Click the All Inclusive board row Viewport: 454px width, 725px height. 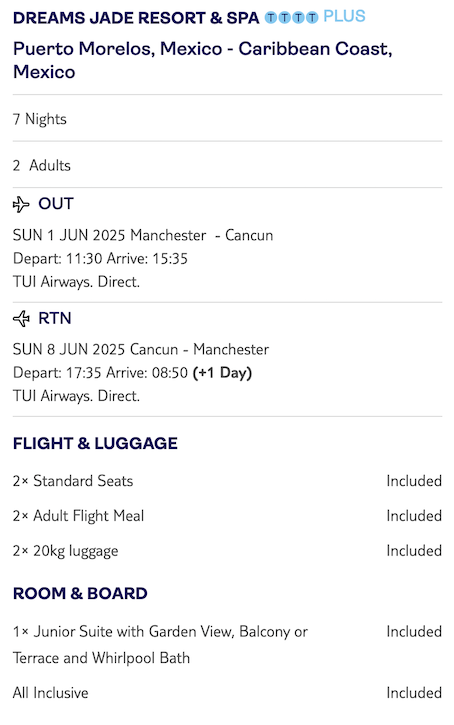tap(227, 693)
